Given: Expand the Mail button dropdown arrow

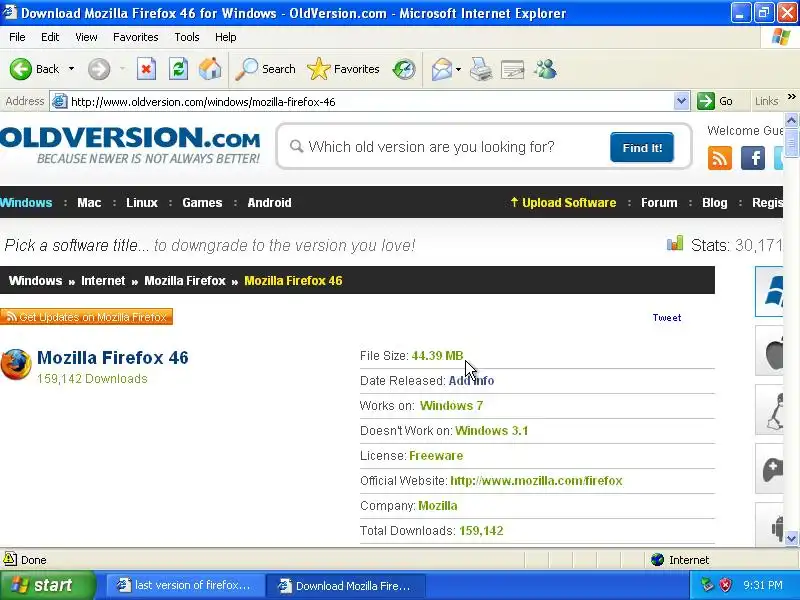Looking at the screenshot, I should point(458,69).
